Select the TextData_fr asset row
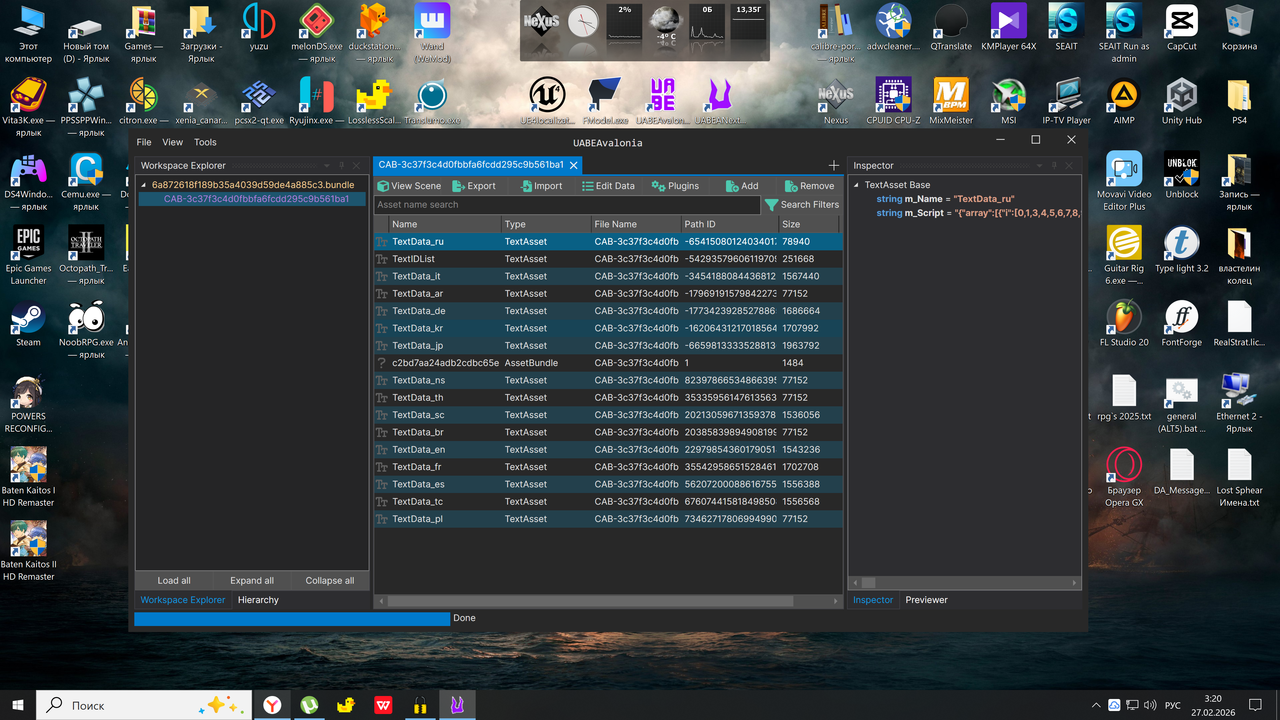The image size is (1280, 720). [608, 467]
